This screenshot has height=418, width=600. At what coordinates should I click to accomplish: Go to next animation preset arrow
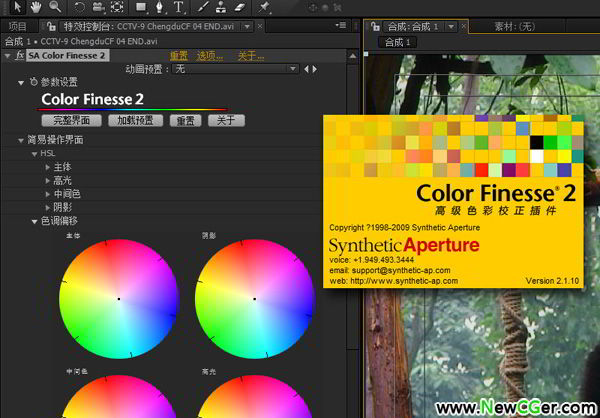(x=315, y=69)
